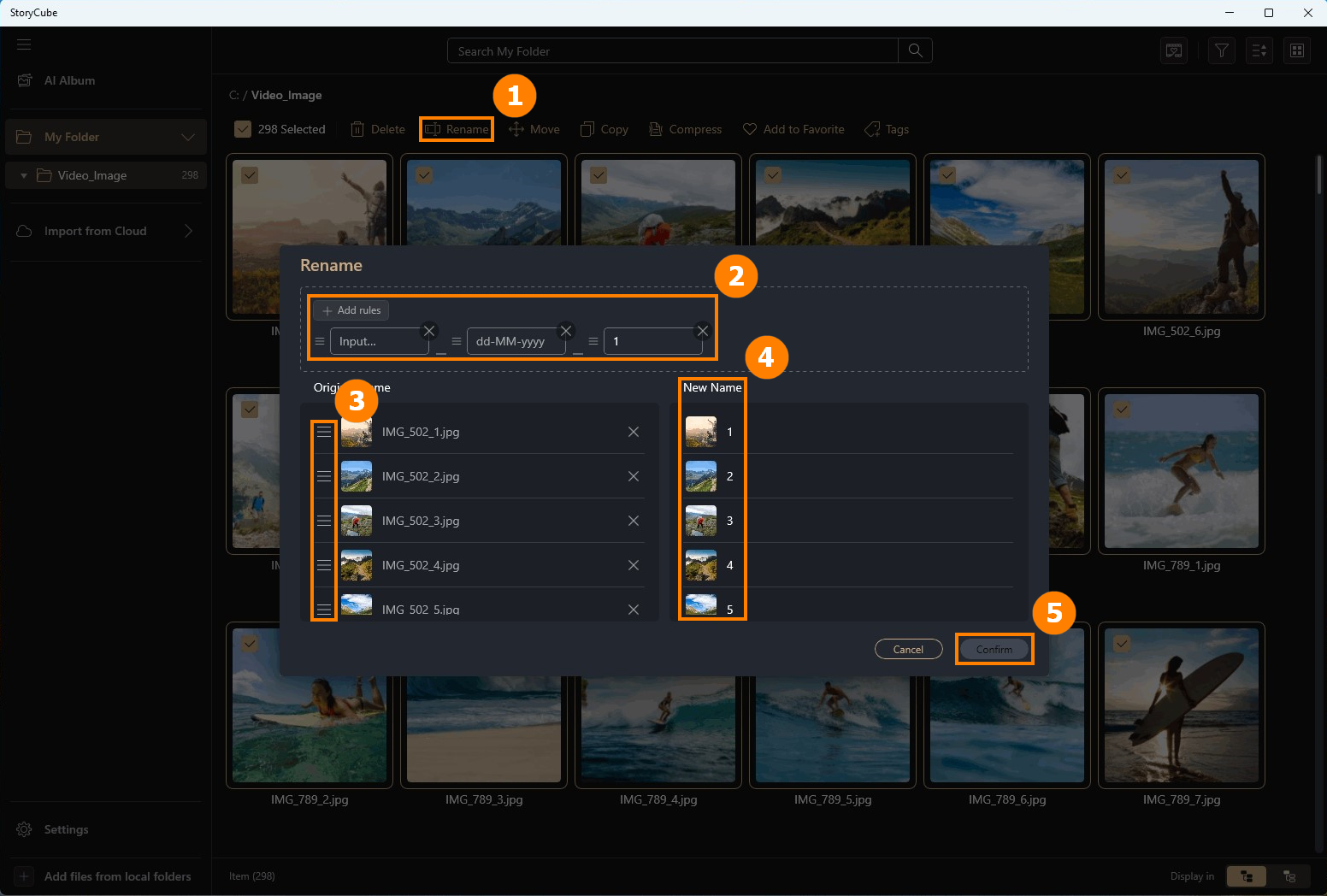Click the New Name entry 2
Screen dimensions: 1327x896
[729, 476]
